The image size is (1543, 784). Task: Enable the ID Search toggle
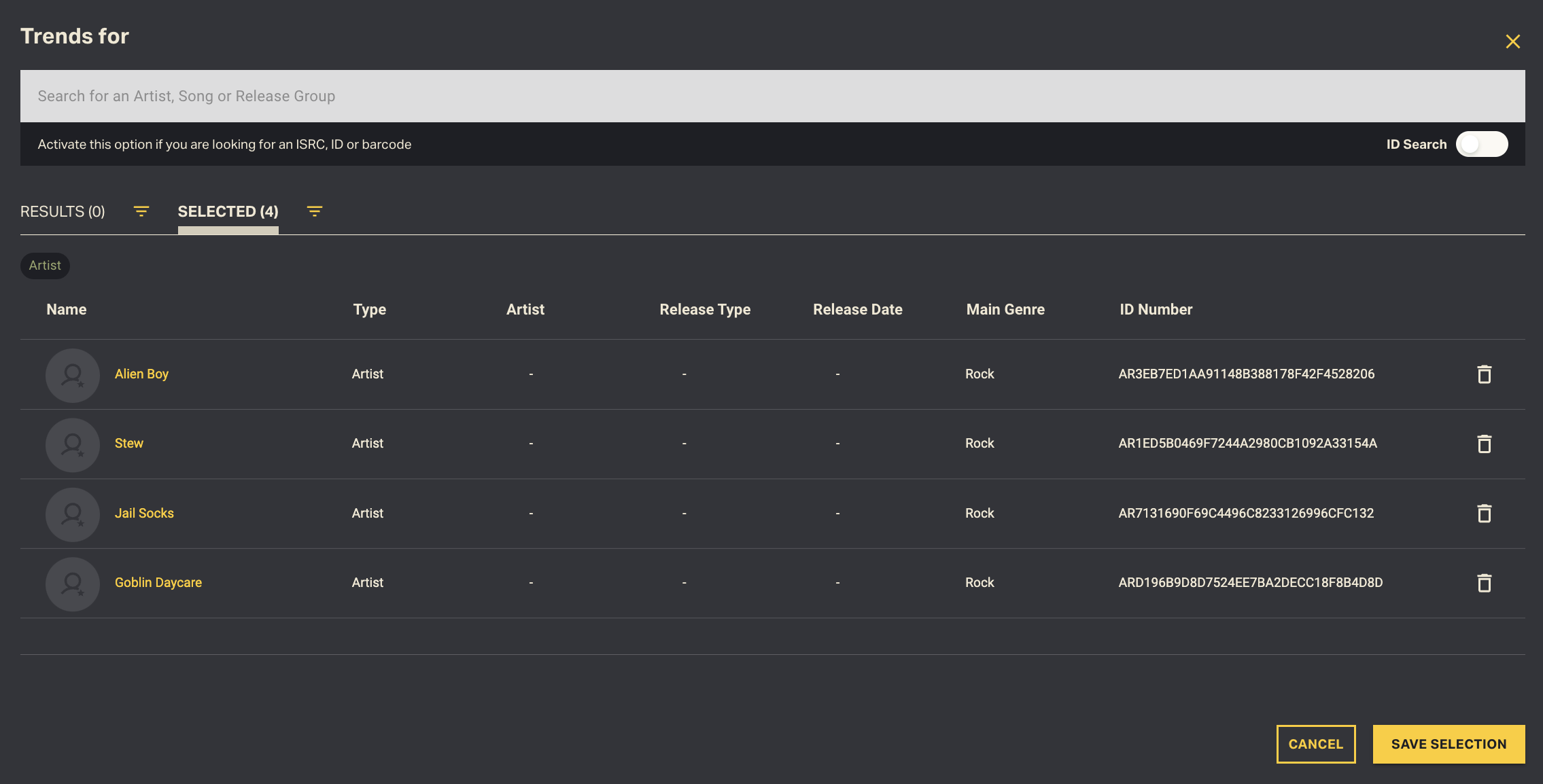[1481, 144]
